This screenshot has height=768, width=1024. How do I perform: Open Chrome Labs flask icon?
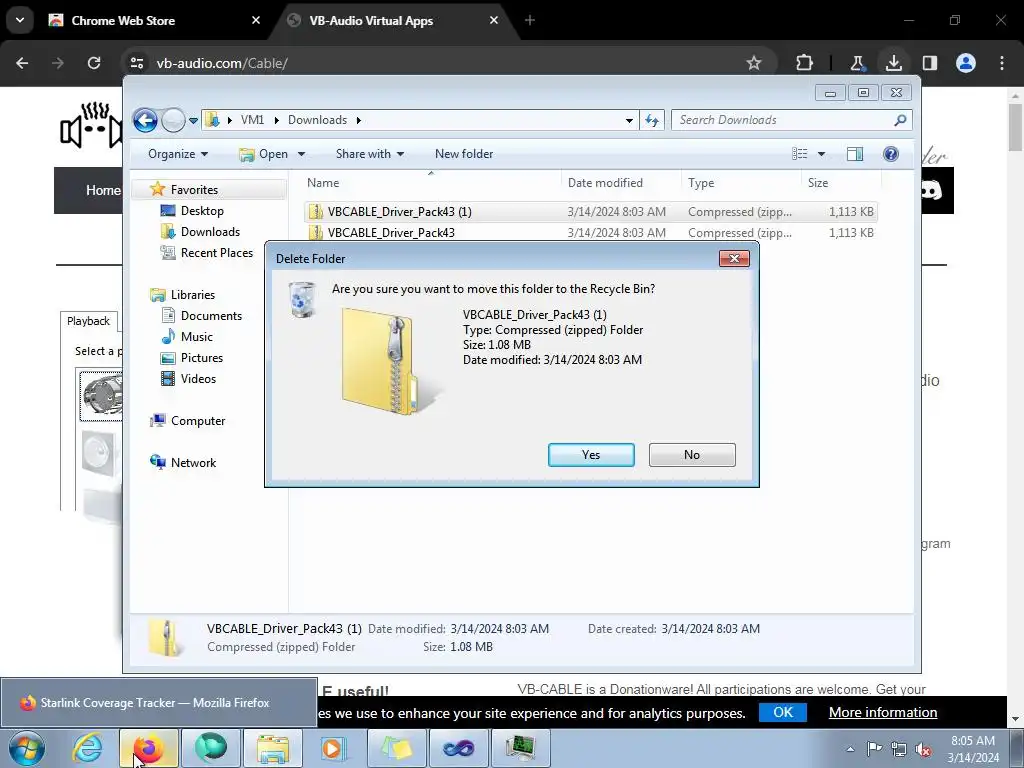(857, 63)
